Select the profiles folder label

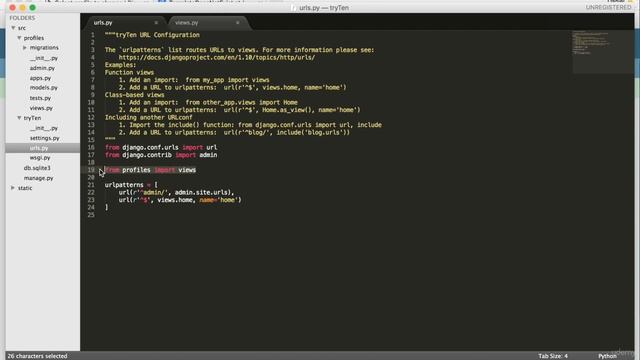[x=33, y=38]
